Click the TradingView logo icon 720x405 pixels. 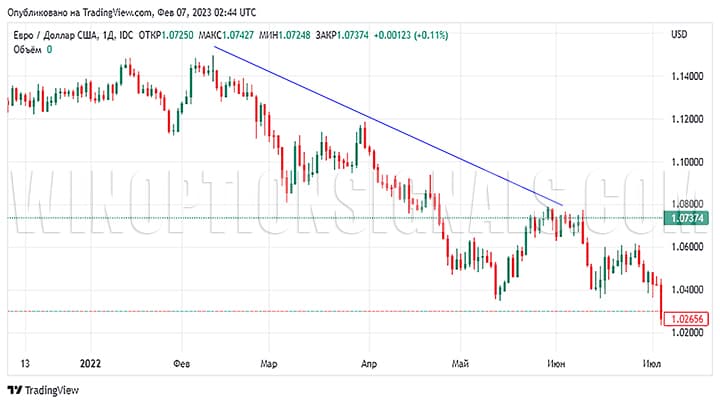click(14, 390)
